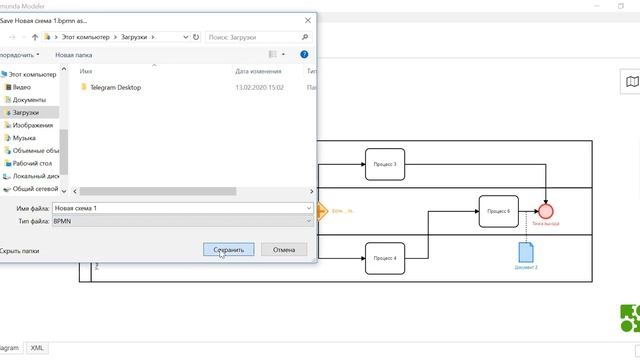The height and width of the screenshot is (360, 640).
Task: Switch to the Diagram tab
Action: click(x=9, y=348)
